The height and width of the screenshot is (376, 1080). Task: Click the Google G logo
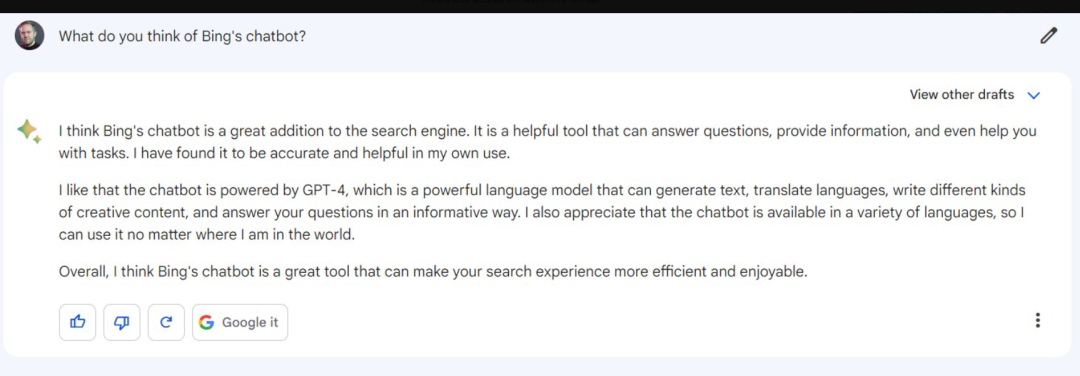click(x=206, y=322)
